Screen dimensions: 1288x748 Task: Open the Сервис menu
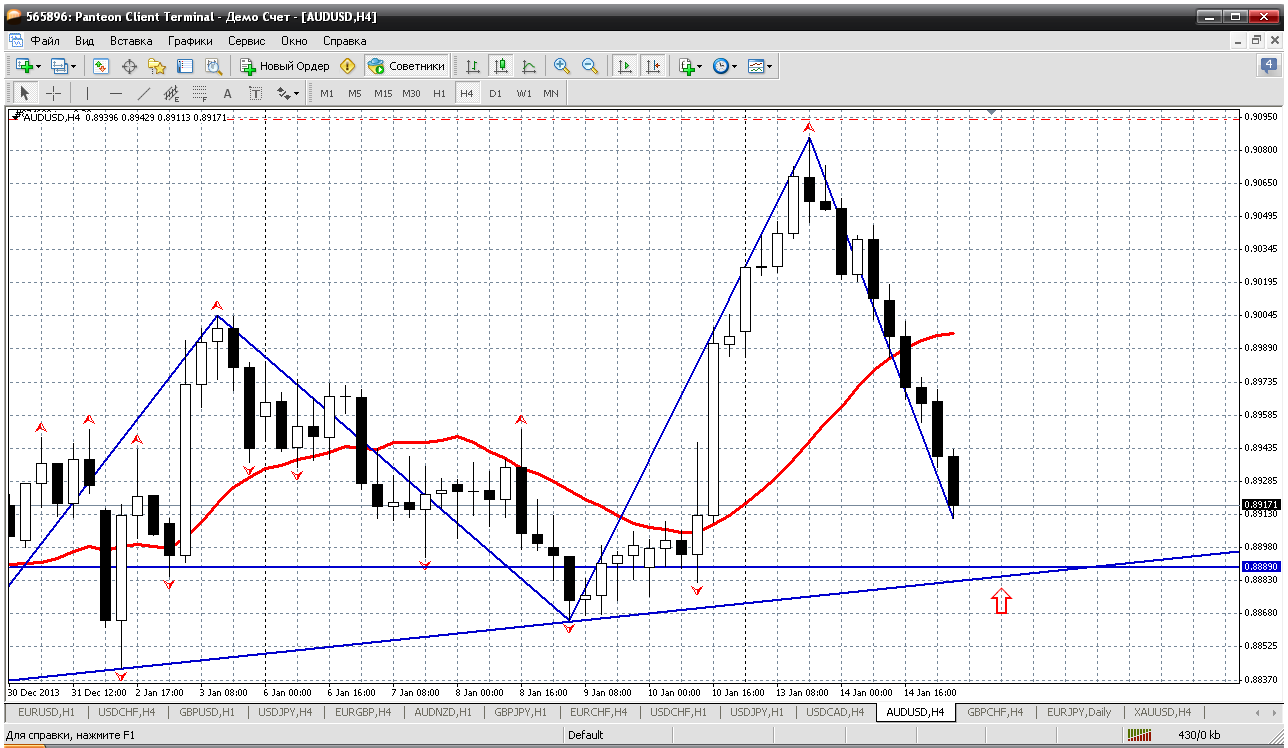click(x=247, y=41)
